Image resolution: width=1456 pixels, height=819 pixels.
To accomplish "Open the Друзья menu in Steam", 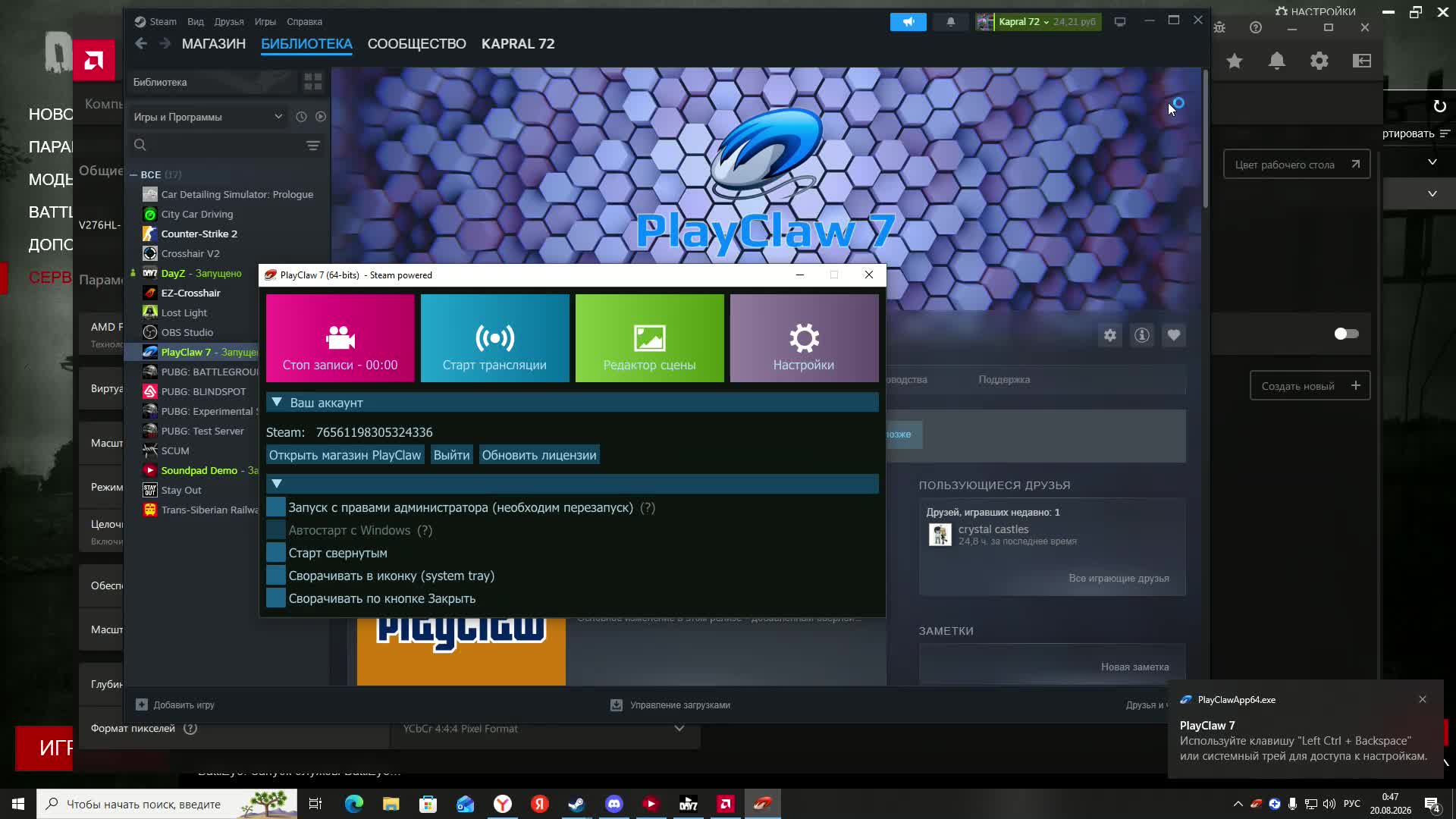I will [229, 22].
